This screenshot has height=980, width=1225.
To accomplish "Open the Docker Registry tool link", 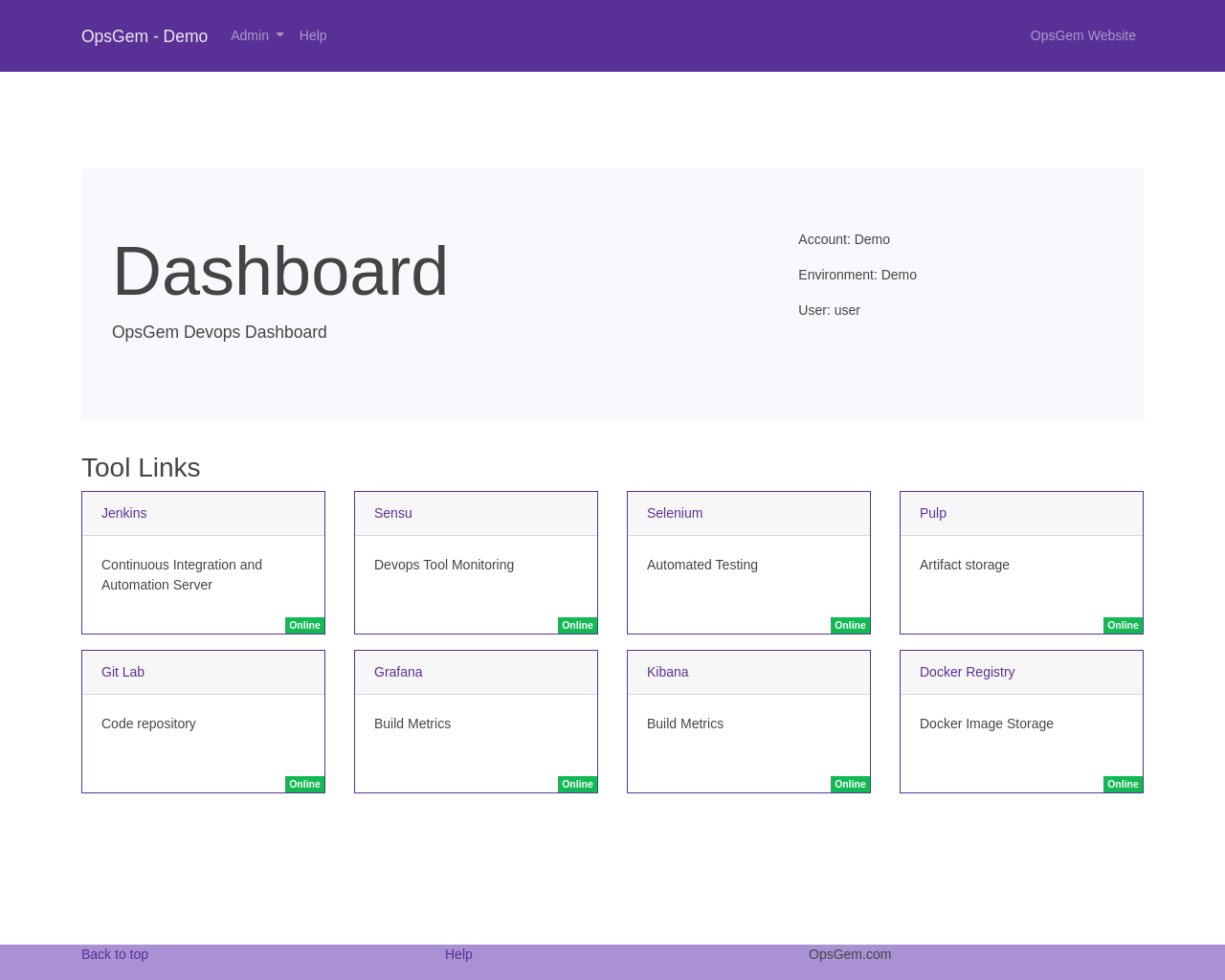I will (968, 672).
